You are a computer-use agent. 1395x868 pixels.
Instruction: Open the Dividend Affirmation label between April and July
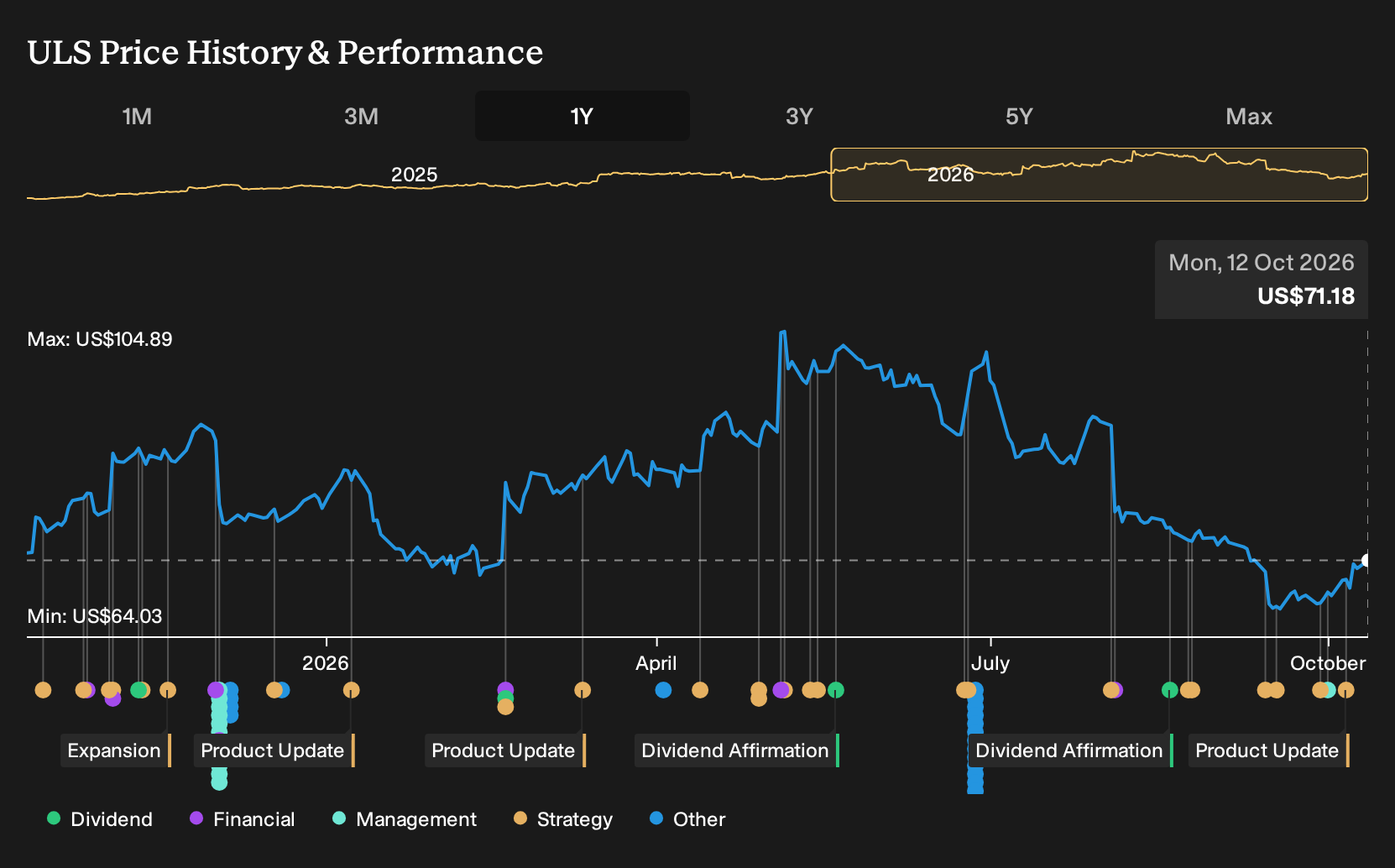tap(737, 750)
